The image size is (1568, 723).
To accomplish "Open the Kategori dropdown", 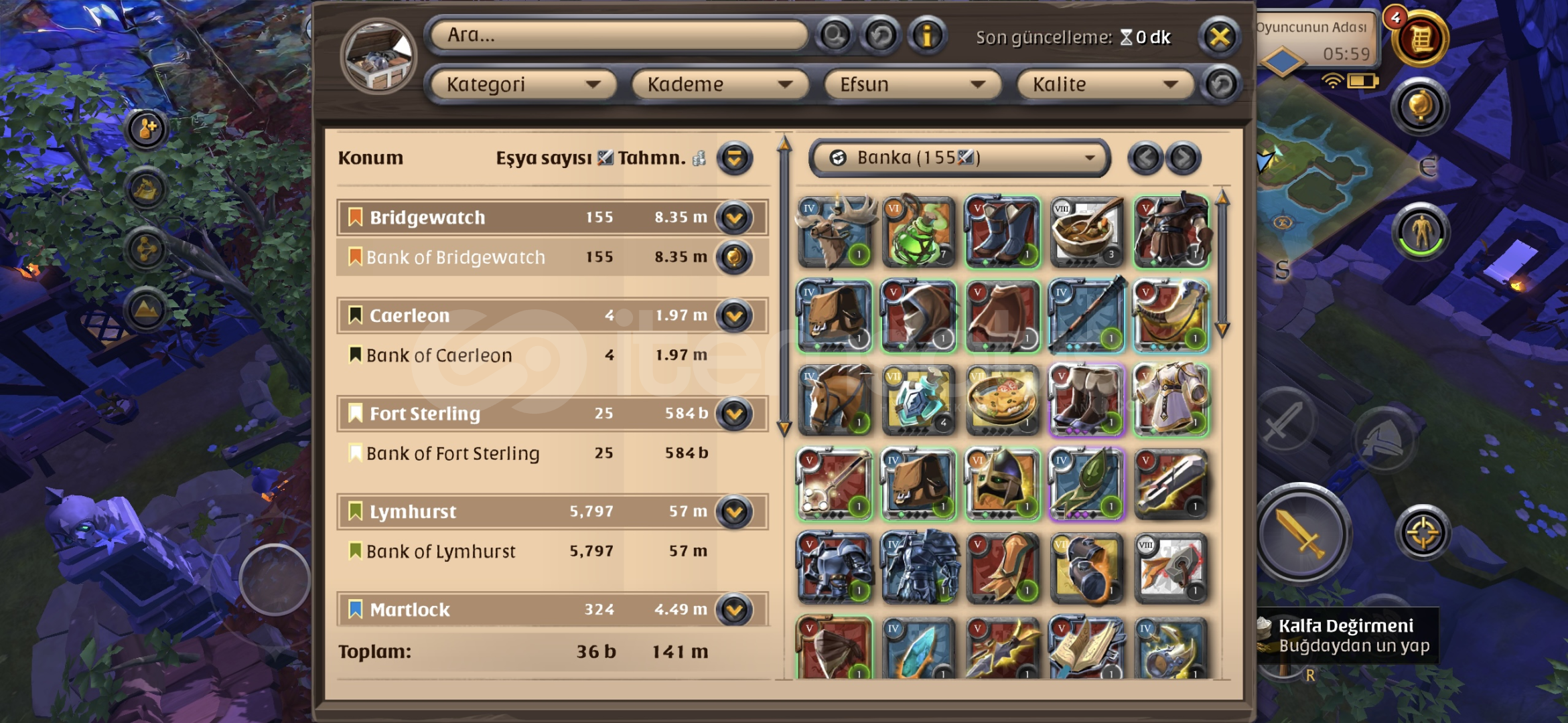I will pos(522,84).
